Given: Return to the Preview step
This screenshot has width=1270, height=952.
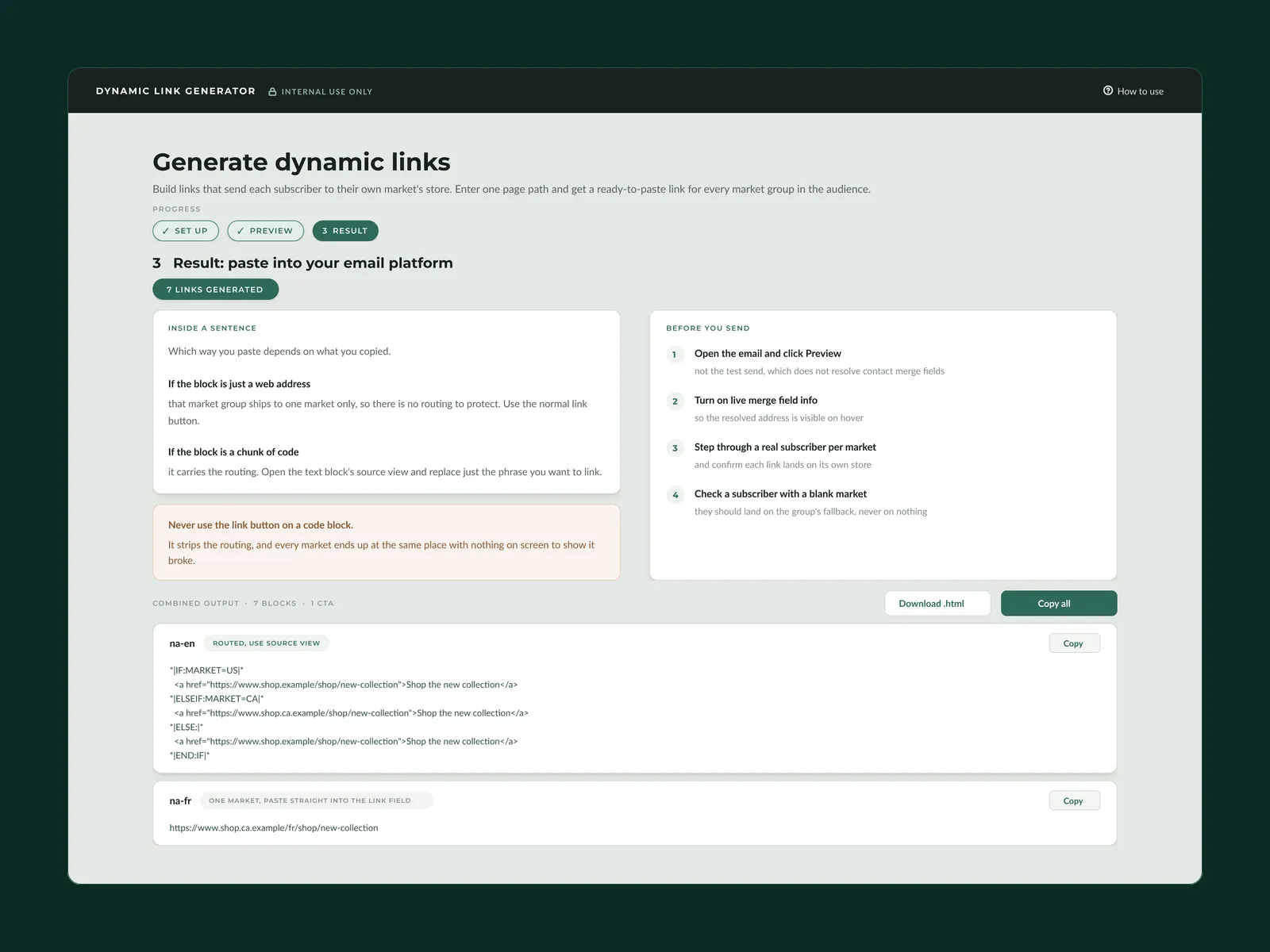Looking at the screenshot, I should (265, 231).
